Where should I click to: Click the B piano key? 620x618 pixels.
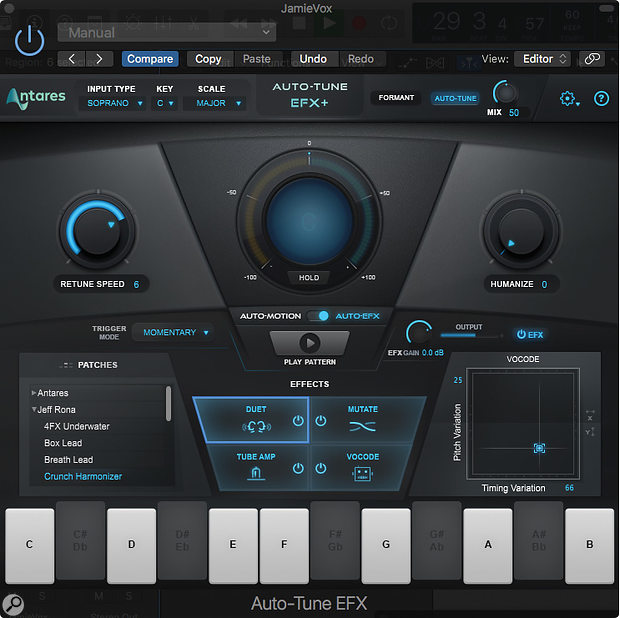589,546
